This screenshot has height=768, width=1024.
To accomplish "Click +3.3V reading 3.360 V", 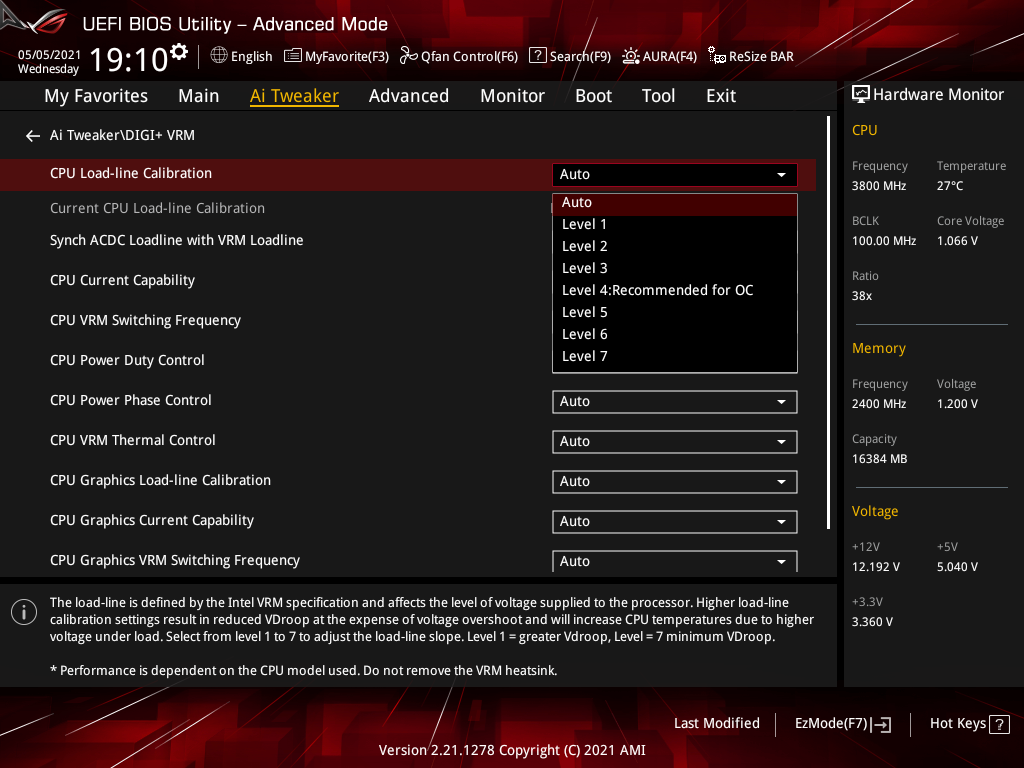I will tap(872, 622).
